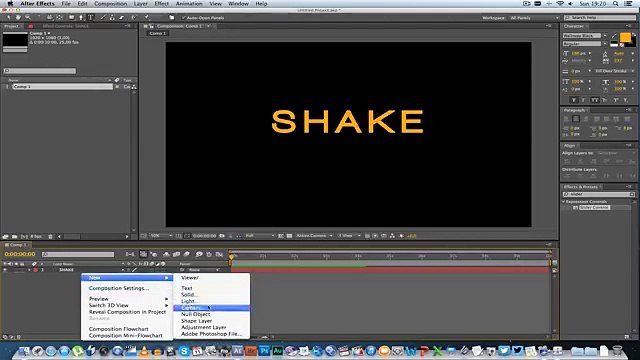Expand the SHAKE layer properties triangle
The image size is (640, 360).
point(29,270)
